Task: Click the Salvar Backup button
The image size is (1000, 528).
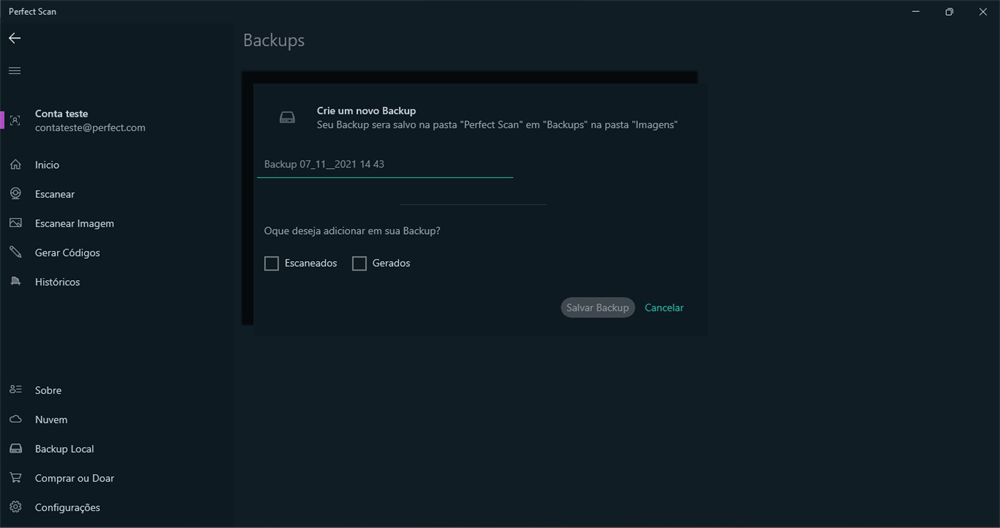Action: (x=598, y=307)
